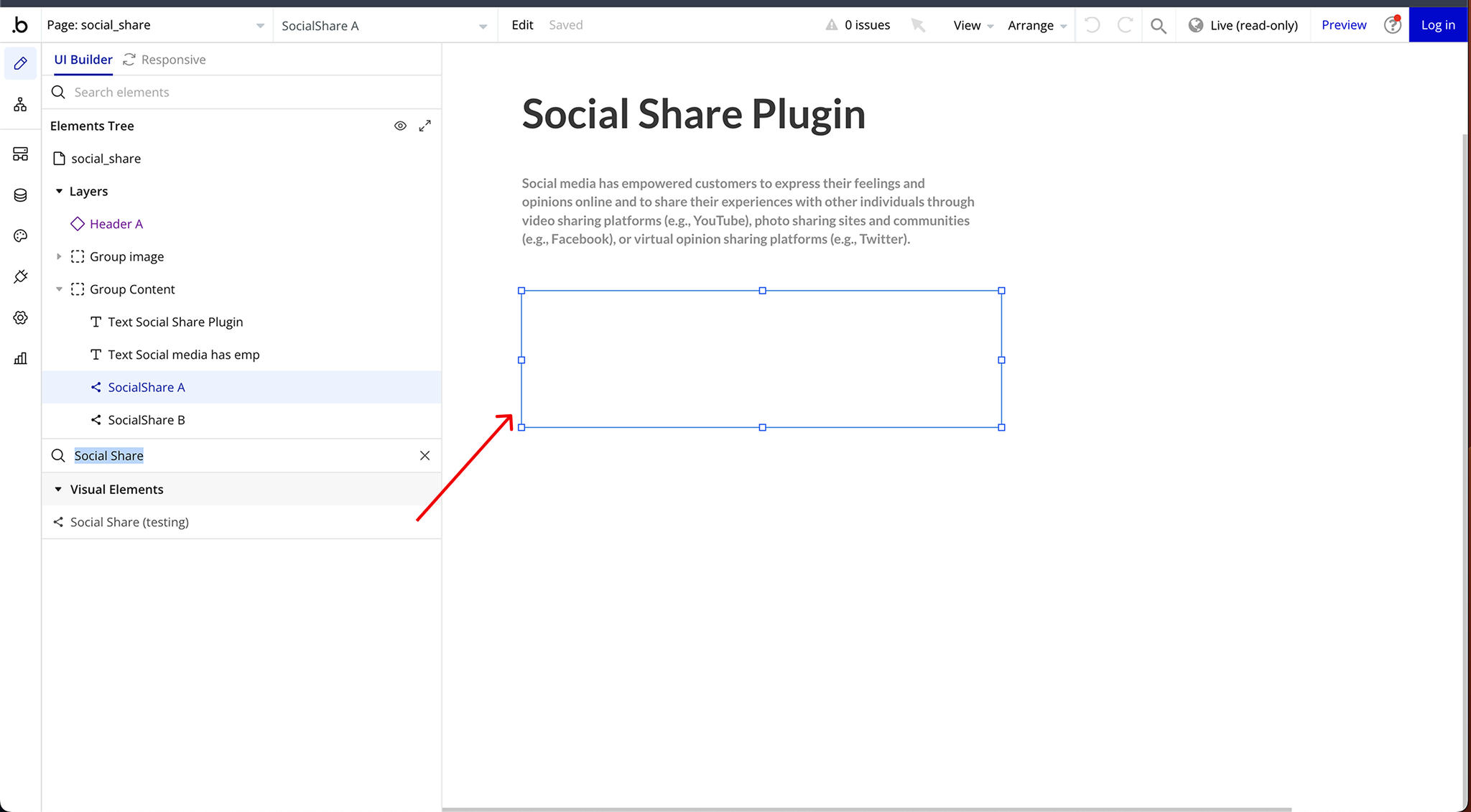
Task: Clear the Social Share search field
Action: point(424,456)
